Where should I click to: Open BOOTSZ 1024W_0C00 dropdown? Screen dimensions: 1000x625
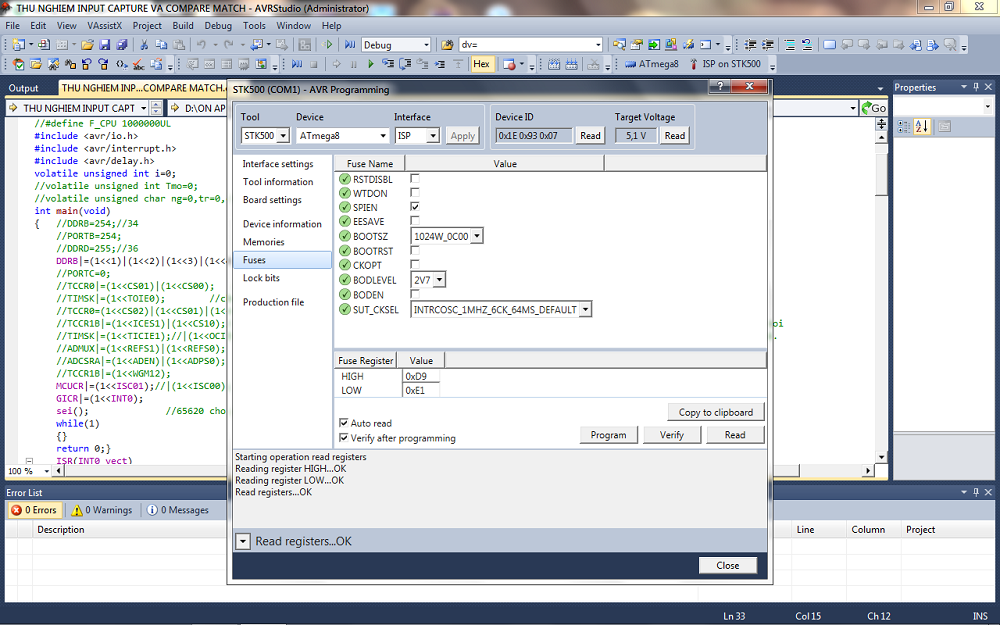pyautogui.click(x=476, y=236)
